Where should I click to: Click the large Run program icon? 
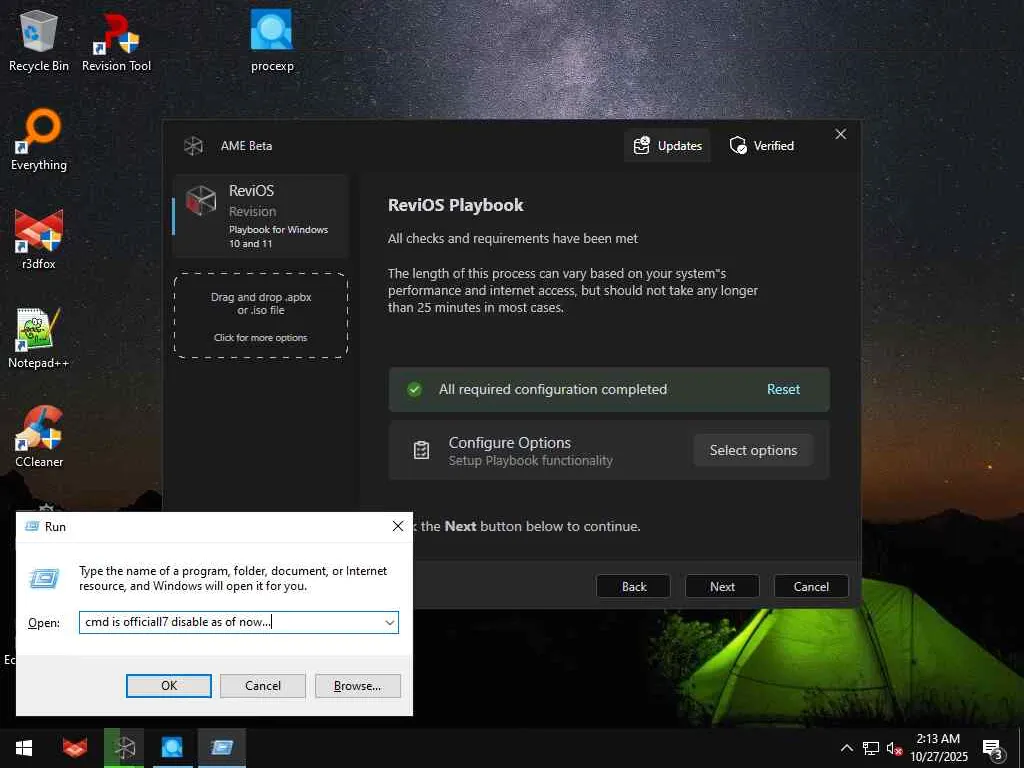tap(44, 578)
